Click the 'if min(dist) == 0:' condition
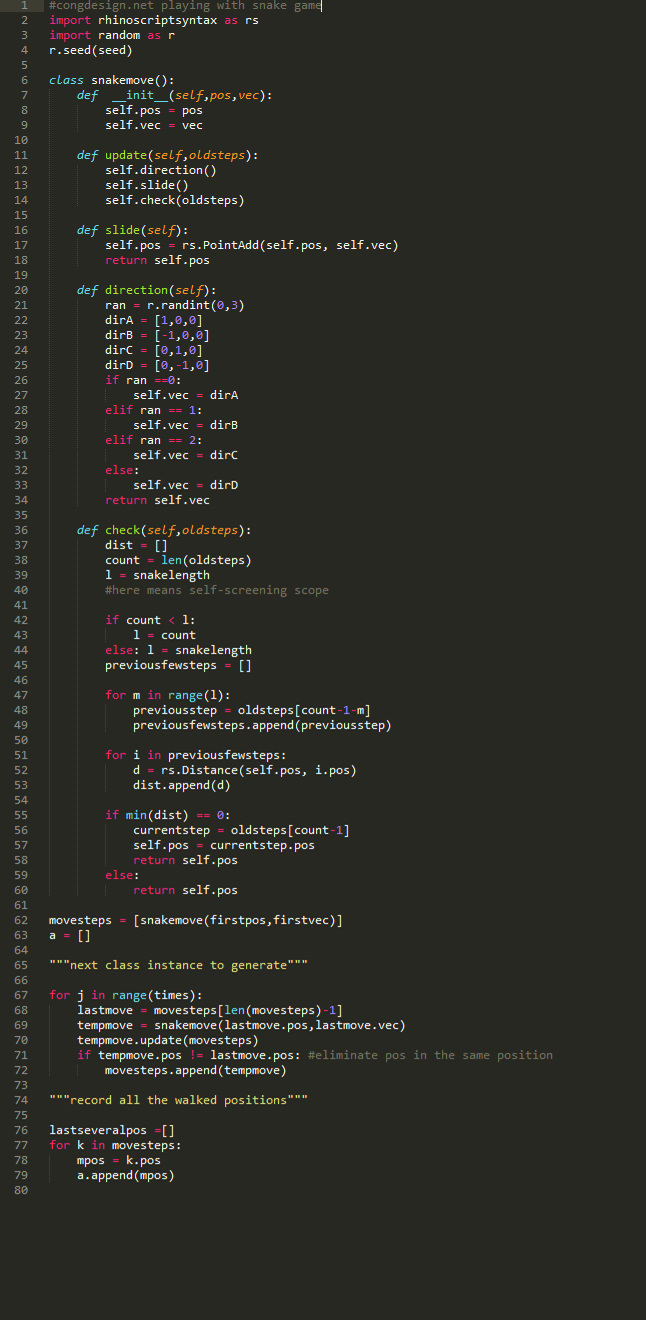Image resolution: width=646 pixels, height=1320 pixels. click(168, 815)
